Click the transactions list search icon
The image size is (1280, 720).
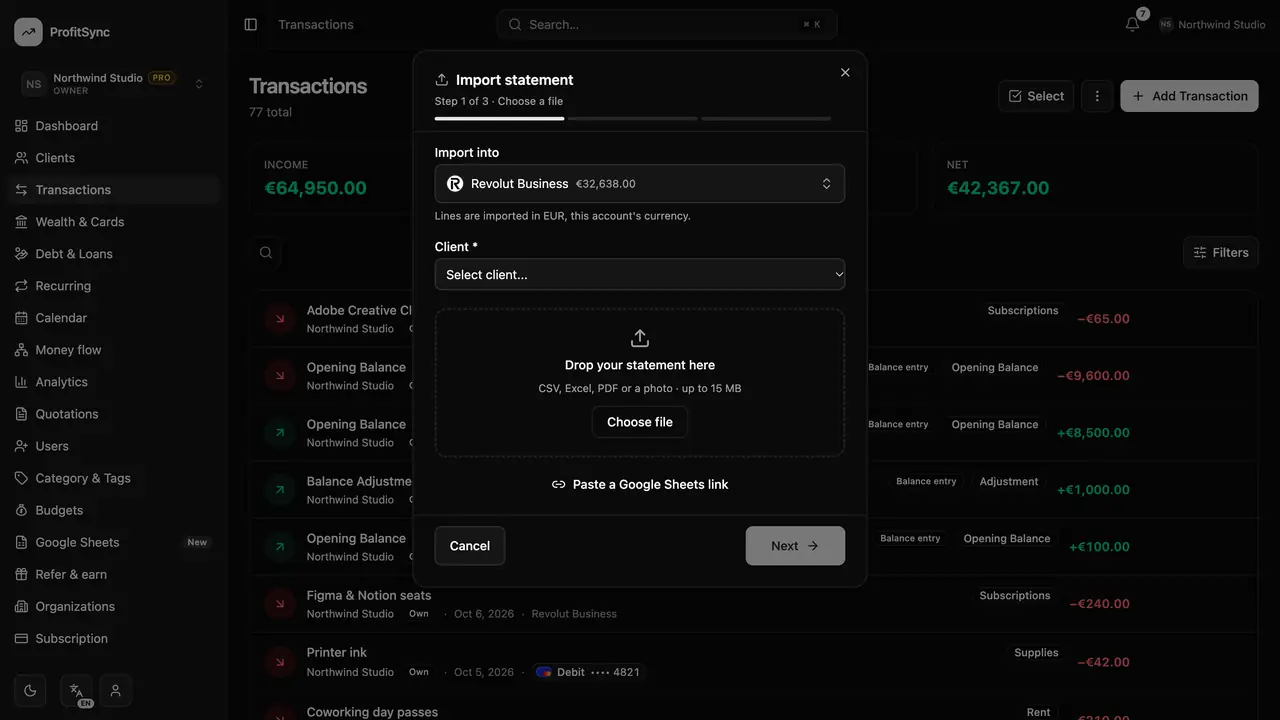266,253
